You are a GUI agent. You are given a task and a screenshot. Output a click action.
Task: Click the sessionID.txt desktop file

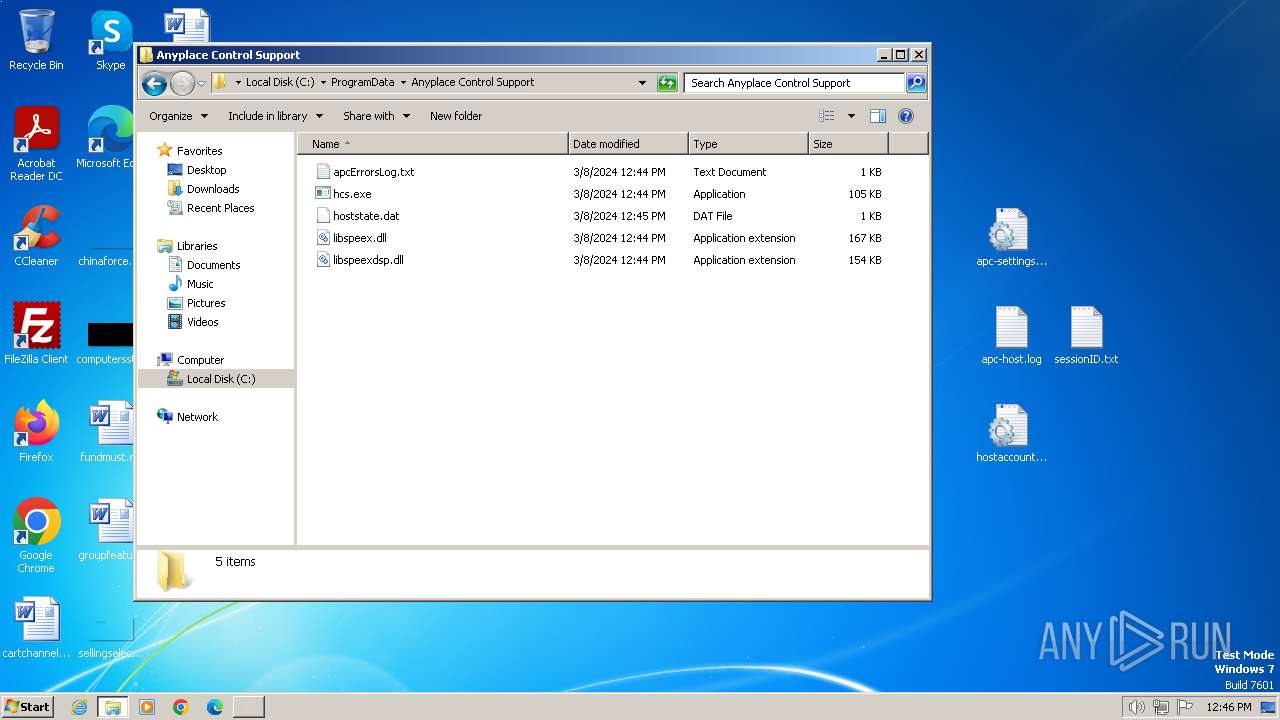click(1086, 336)
